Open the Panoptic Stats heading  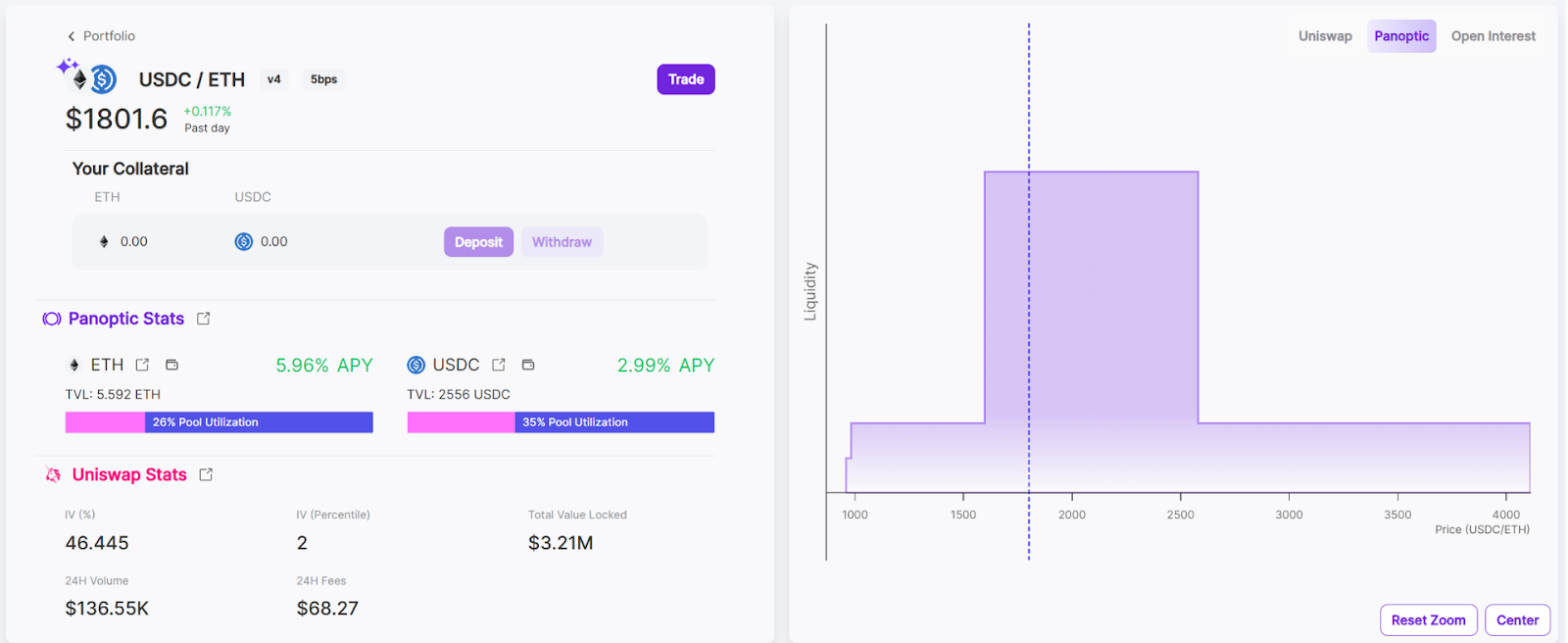(x=126, y=319)
